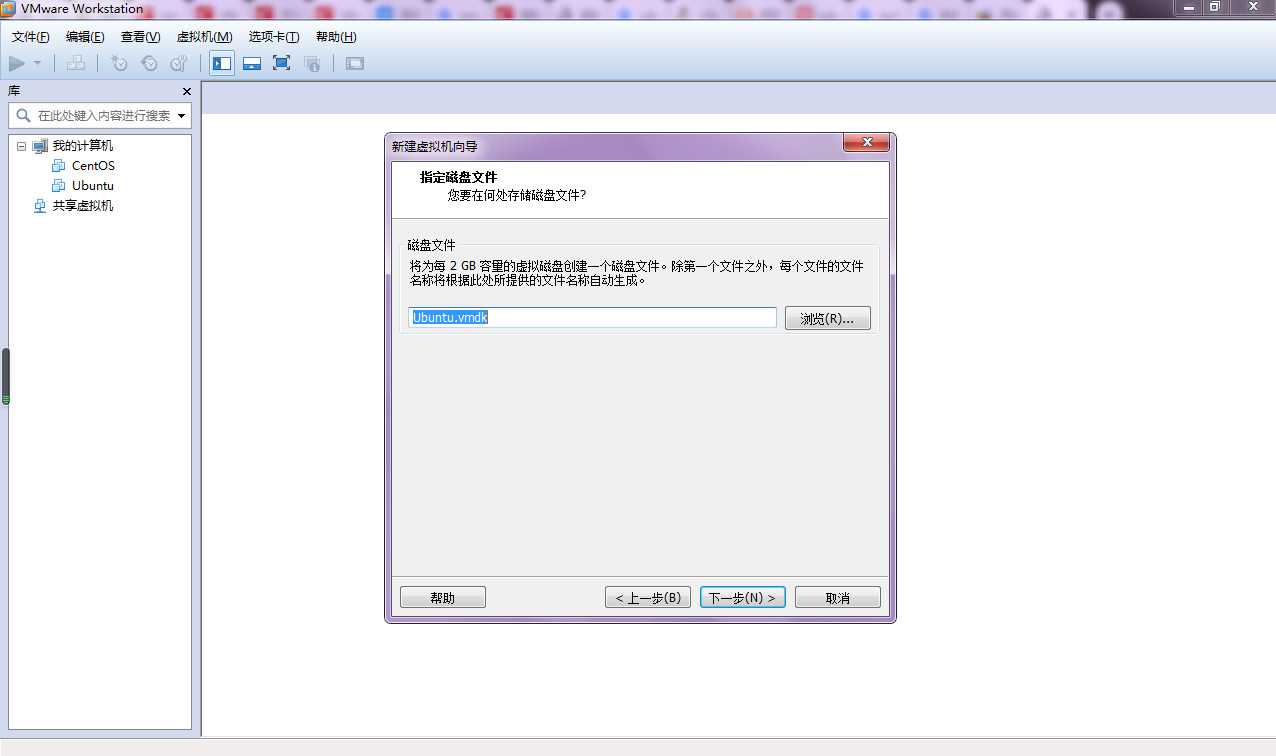Click the console view icon at toolbar end
Image resolution: width=1276 pixels, height=756 pixels.
click(x=355, y=63)
